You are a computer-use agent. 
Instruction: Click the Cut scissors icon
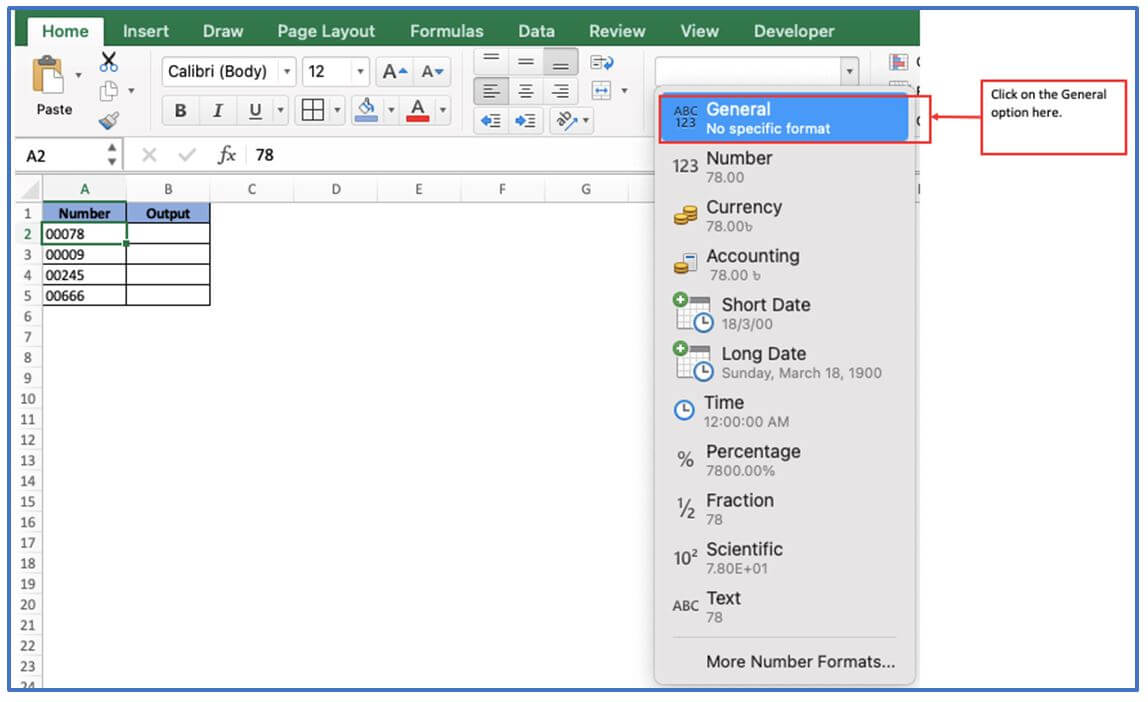pyautogui.click(x=109, y=61)
